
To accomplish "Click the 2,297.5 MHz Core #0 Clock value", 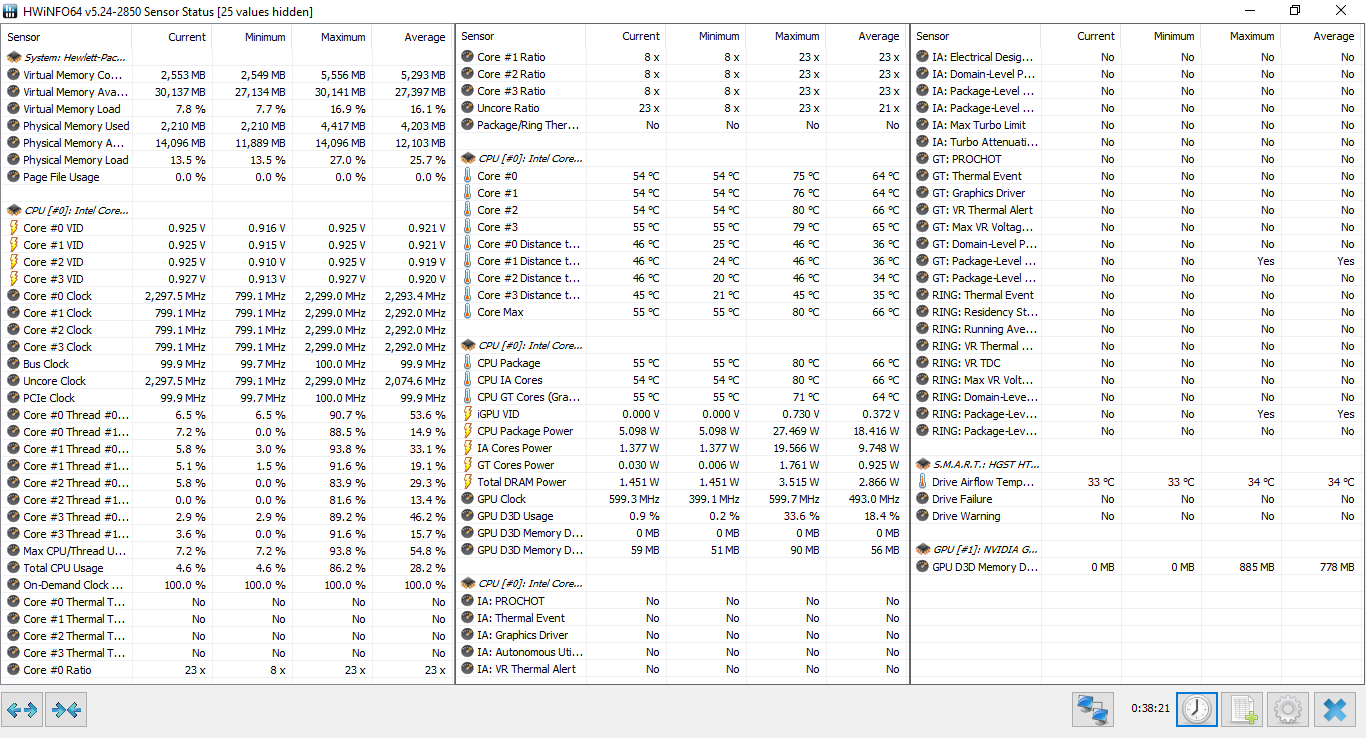I will tap(176, 296).
